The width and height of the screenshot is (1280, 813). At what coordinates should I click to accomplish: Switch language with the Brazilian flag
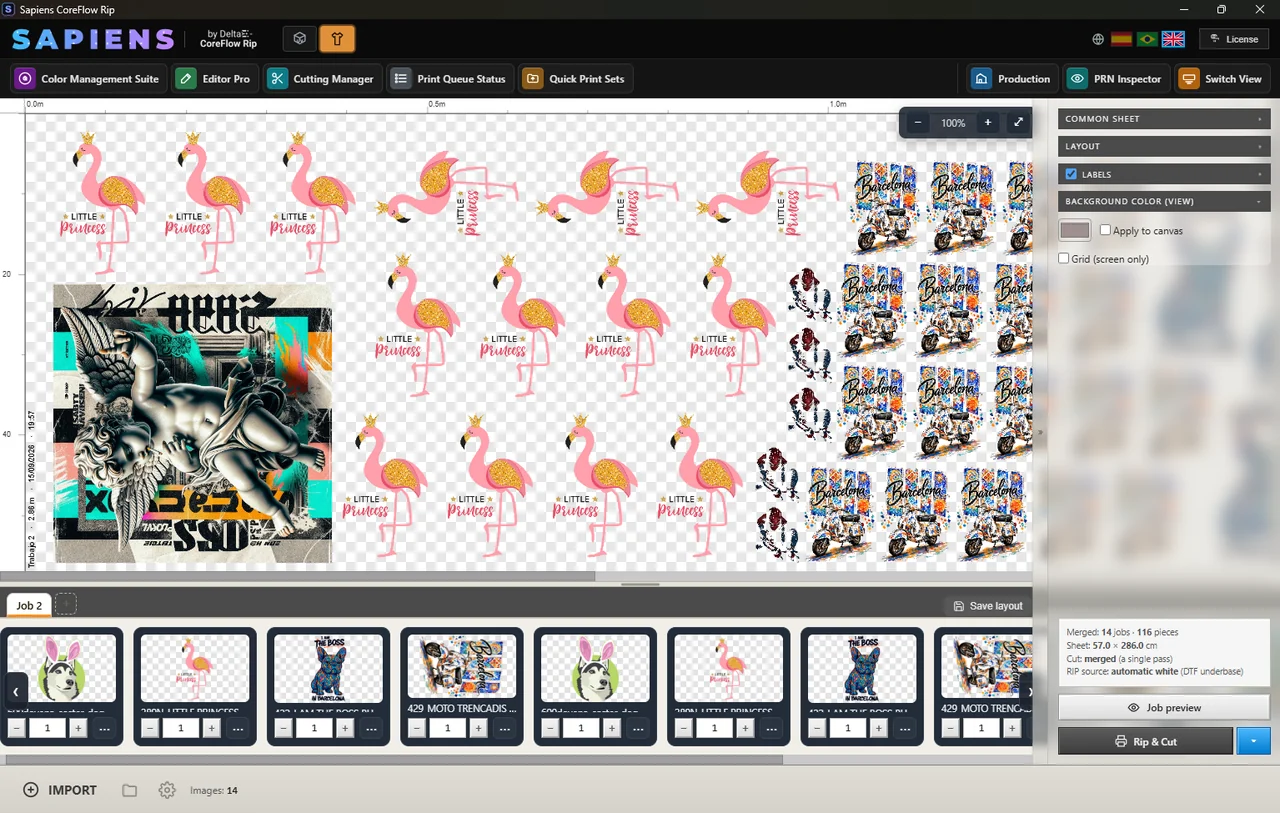tap(1147, 39)
